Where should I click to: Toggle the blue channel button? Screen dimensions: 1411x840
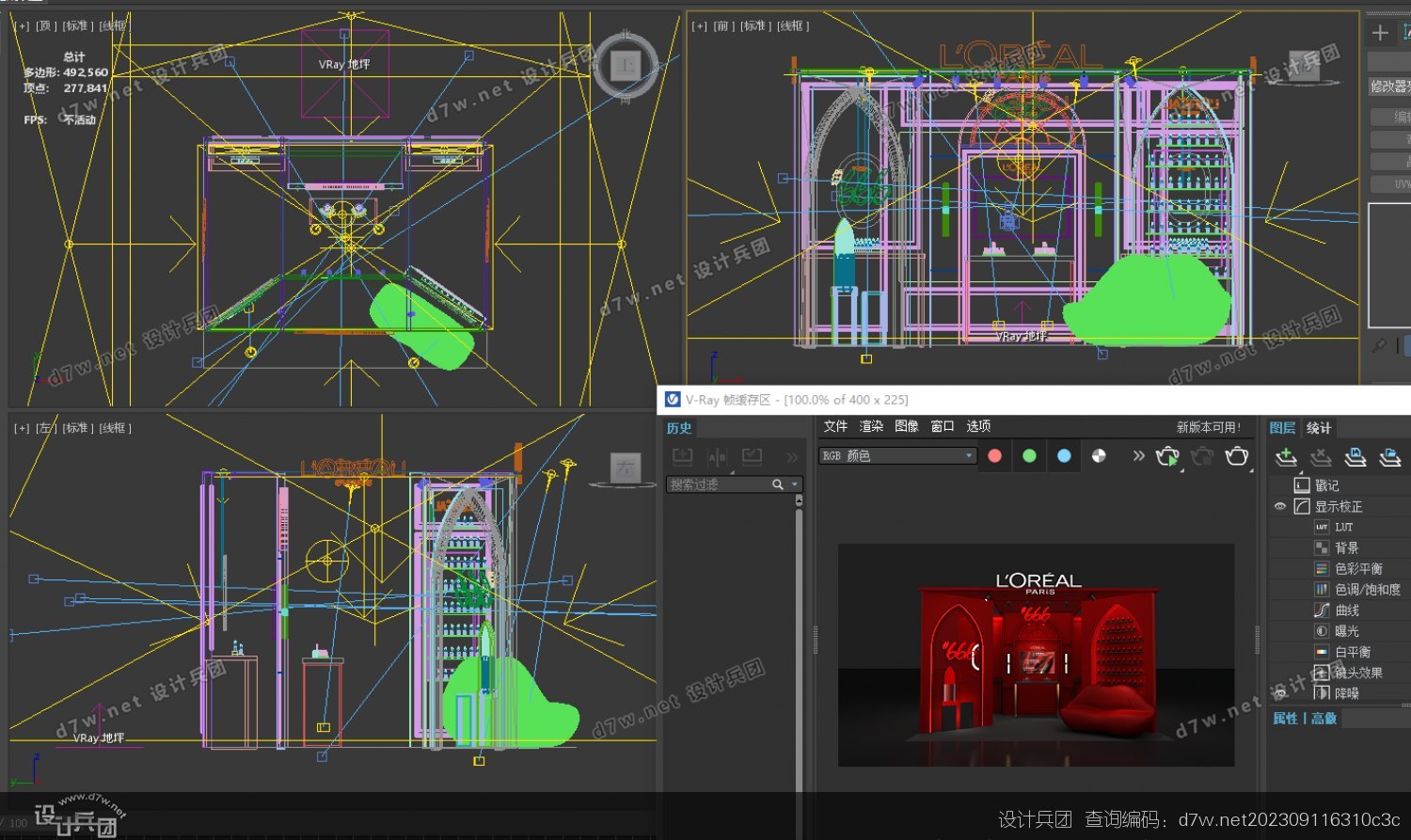point(1064,455)
